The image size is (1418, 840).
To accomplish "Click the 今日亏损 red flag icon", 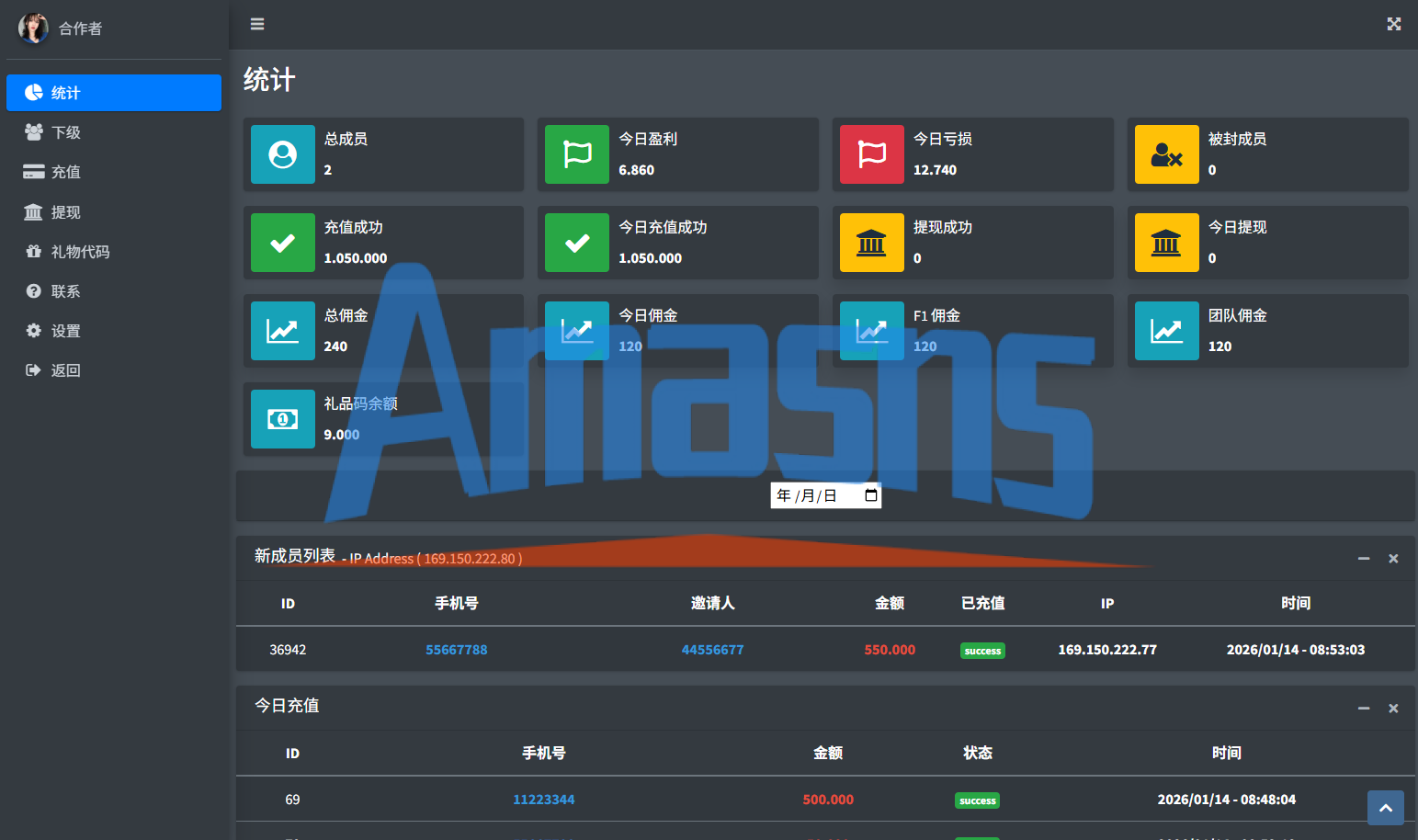I will pyautogui.click(x=872, y=154).
